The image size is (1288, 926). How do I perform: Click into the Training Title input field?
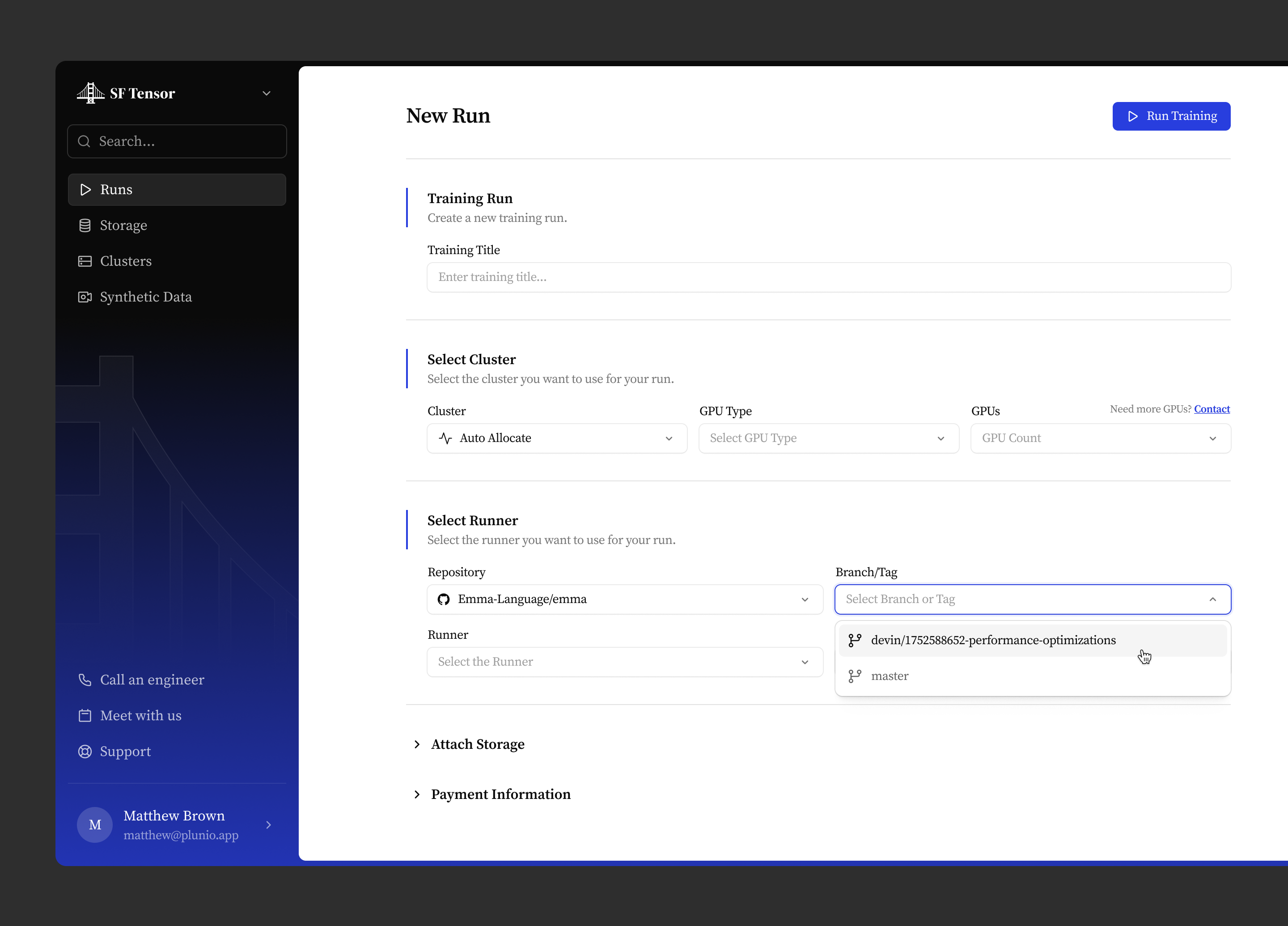(x=829, y=277)
